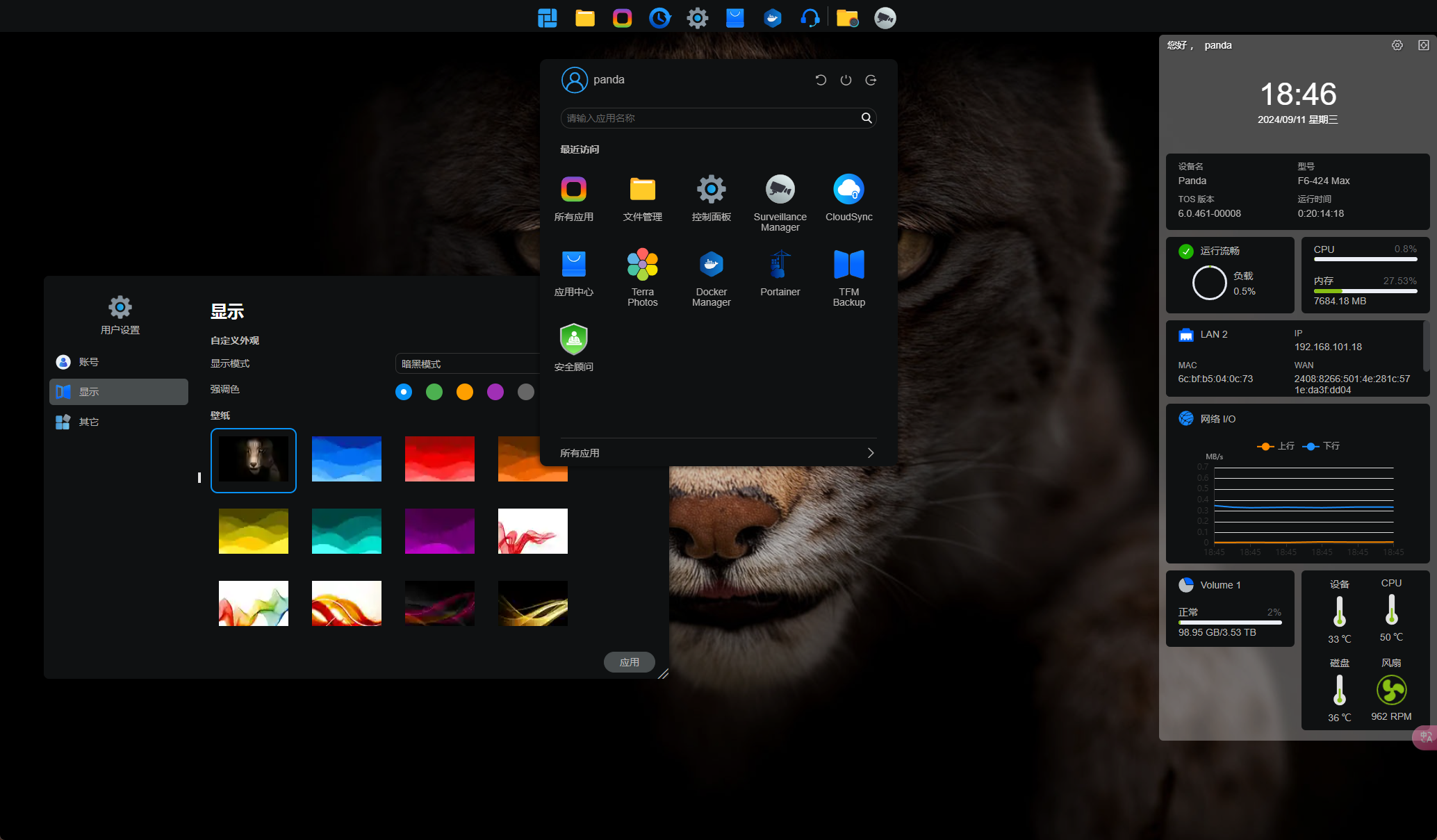Open 文件管理 in start menu

point(643,198)
